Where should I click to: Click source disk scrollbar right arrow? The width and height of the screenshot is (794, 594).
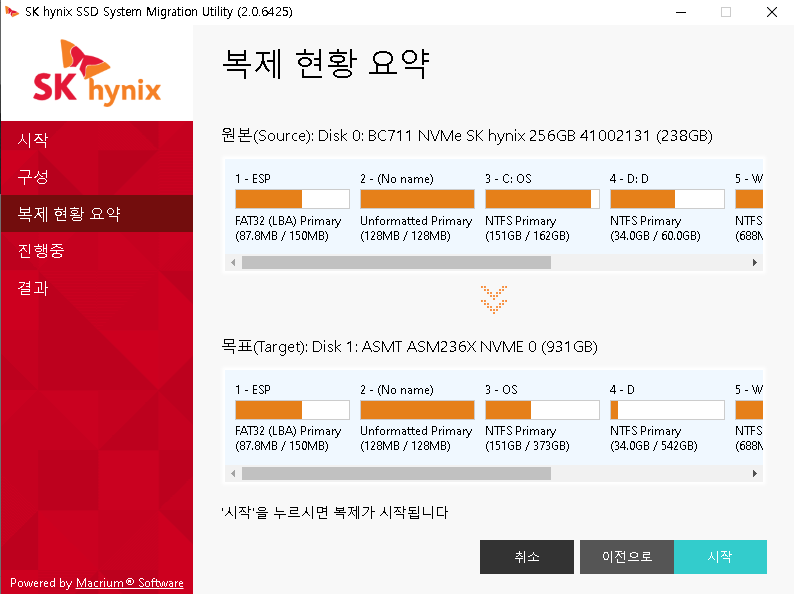pyautogui.click(x=755, y=262)
